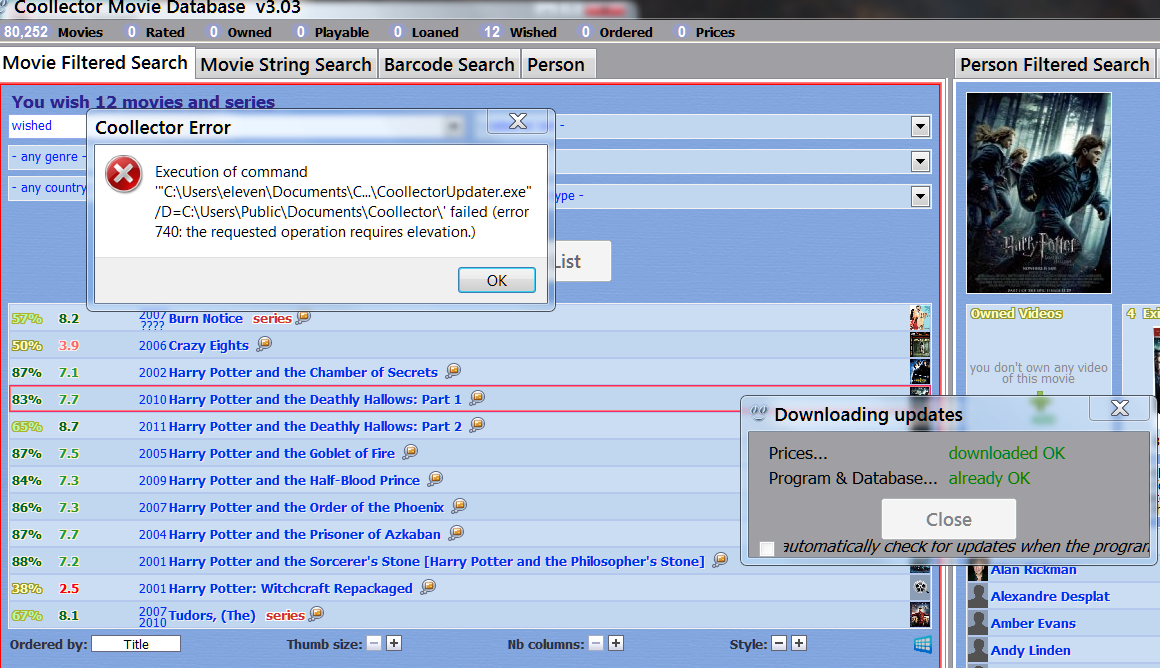
Task: Switch to the Movie String Search tab
Action: tap(286, 64)
